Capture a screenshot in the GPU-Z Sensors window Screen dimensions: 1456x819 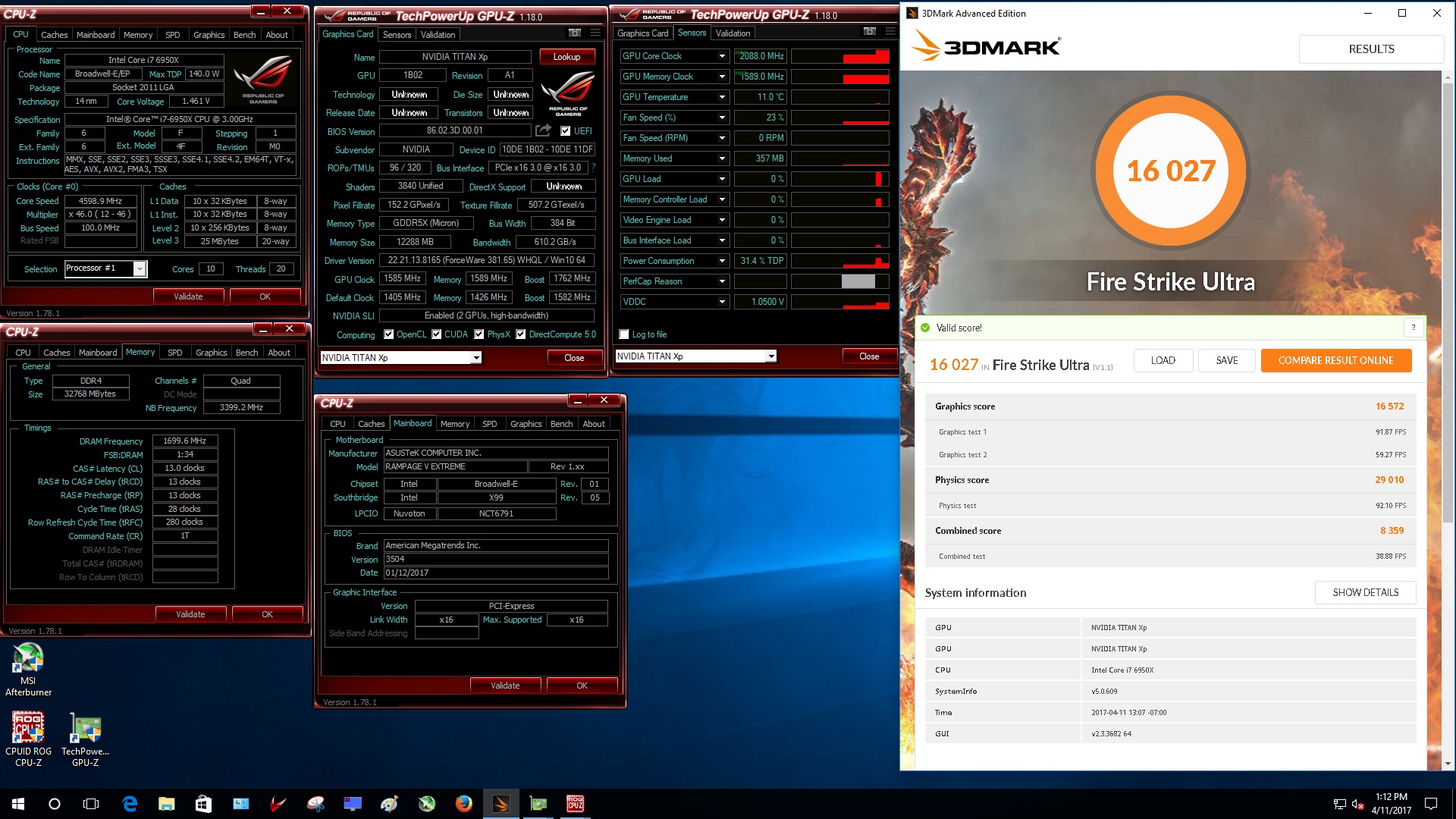tap(870, 32)
